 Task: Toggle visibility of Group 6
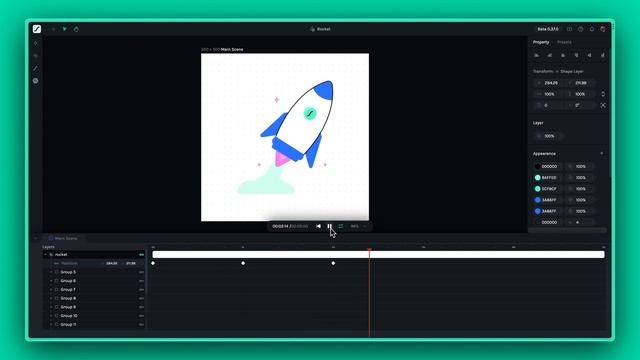click(x=141, y=281)
